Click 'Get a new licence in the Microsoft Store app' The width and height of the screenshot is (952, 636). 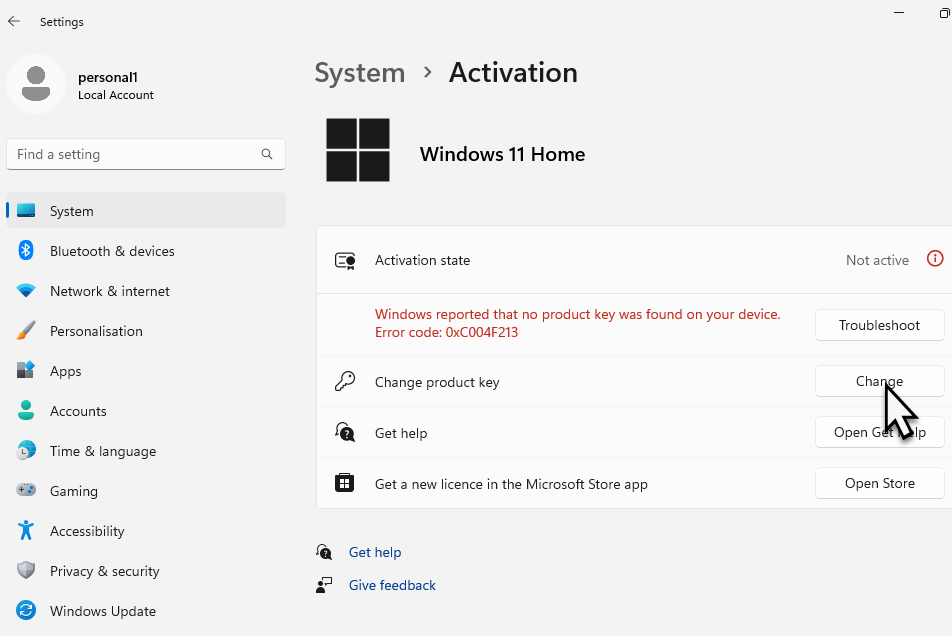pyautogui.click(x=511, y=484)
